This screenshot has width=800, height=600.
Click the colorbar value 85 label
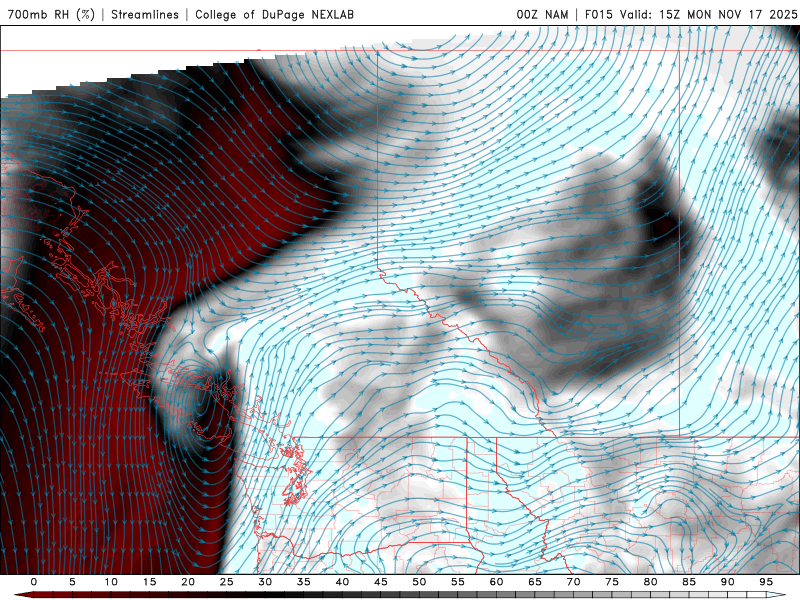point(689,582)
